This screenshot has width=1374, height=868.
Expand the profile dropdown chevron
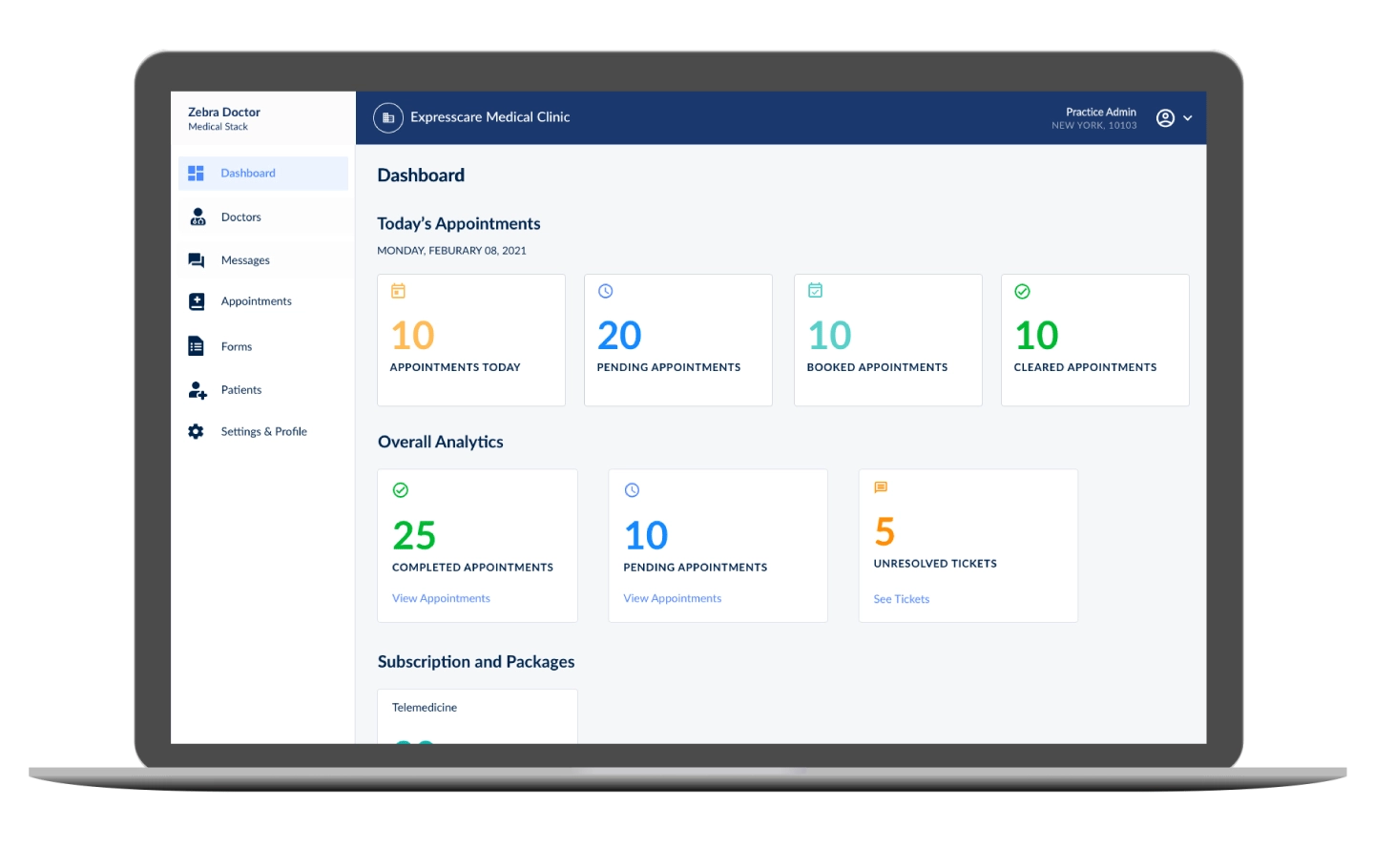pyautogui.click(x=1188, y=118)
